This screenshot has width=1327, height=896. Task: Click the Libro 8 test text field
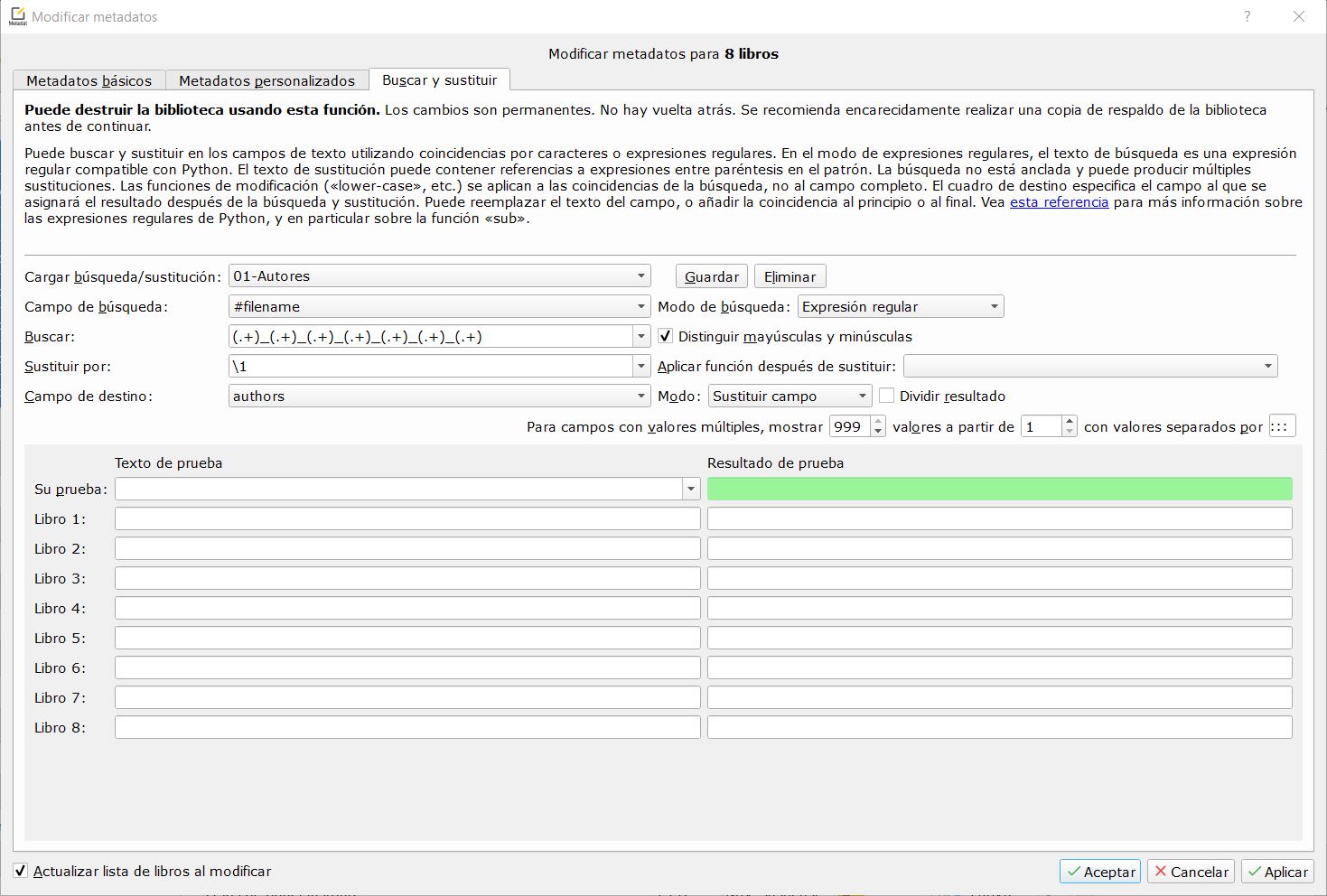[x=407, y=727]
